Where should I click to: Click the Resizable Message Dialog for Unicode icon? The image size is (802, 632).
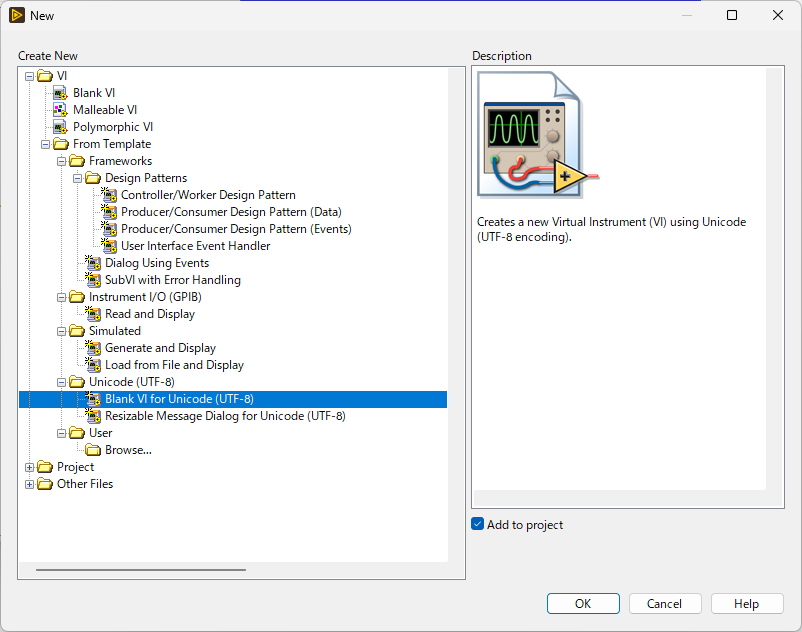93,416
